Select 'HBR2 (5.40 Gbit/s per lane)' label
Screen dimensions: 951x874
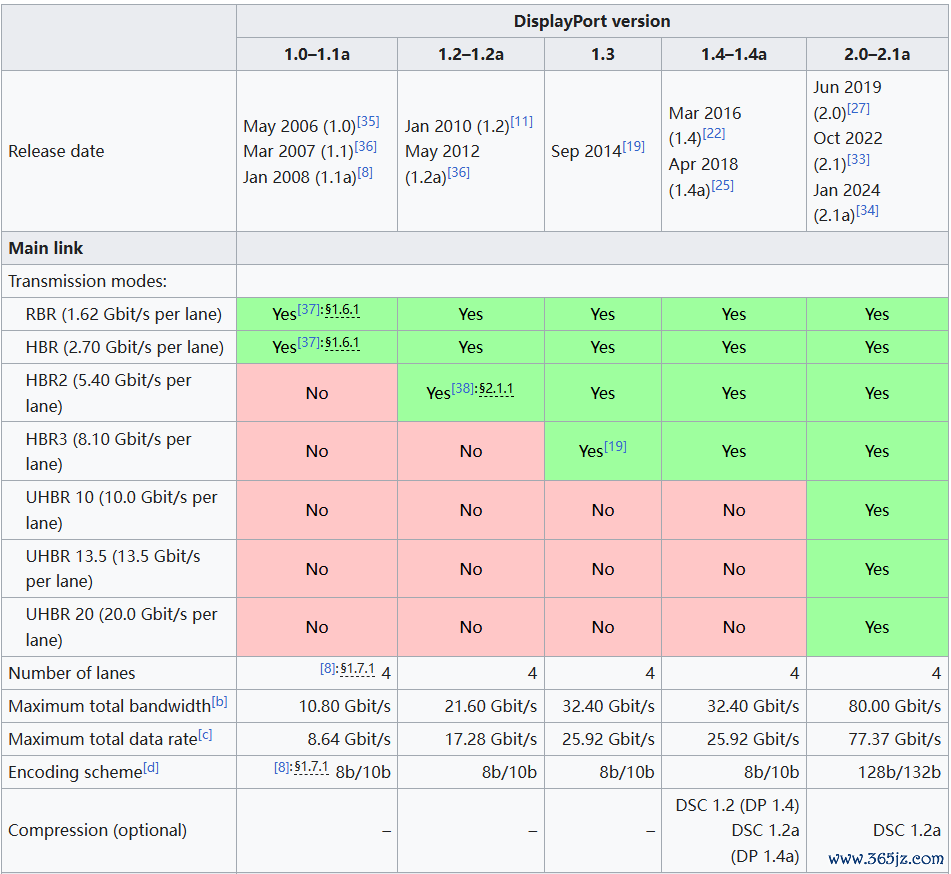point(109,393)
